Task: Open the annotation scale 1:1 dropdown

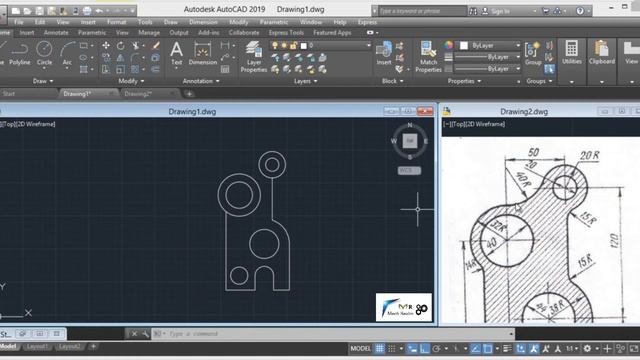Action: [x=571, y=348]
